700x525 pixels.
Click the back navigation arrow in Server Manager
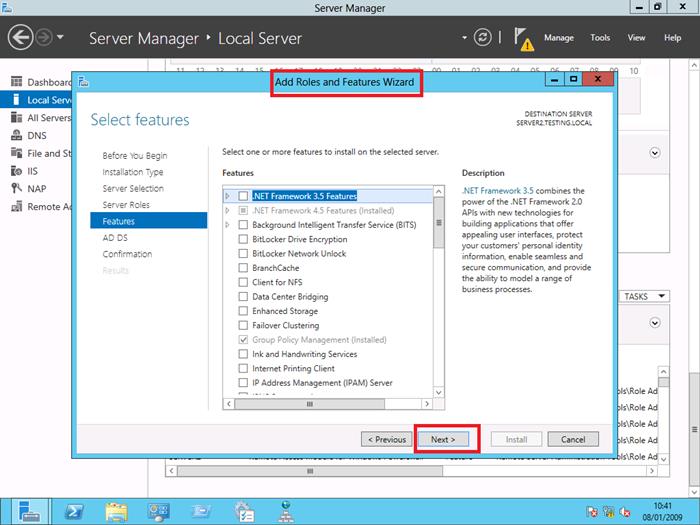tap(21, 38)
